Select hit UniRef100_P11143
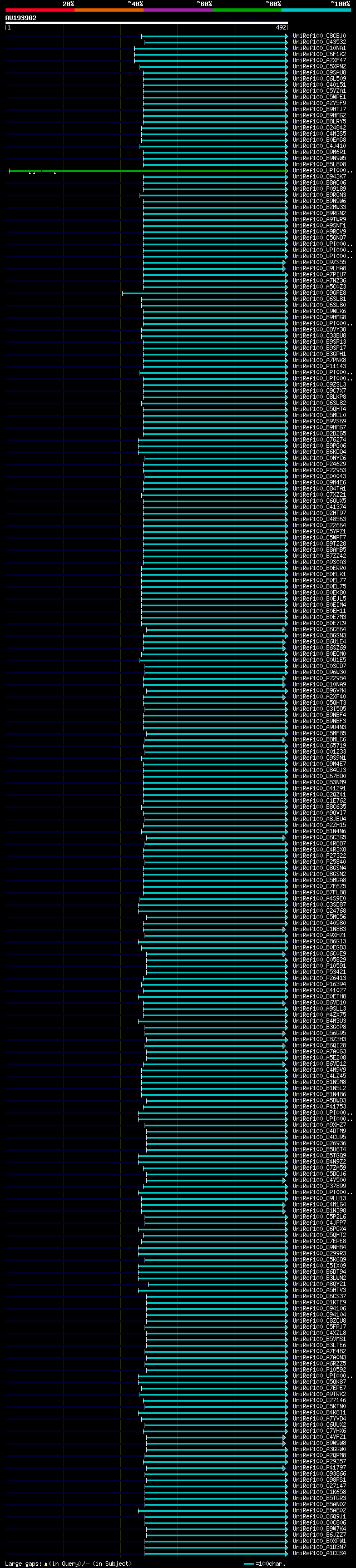Image resolution: width=356 pixels, height=1568 pixels. (319, 367)
